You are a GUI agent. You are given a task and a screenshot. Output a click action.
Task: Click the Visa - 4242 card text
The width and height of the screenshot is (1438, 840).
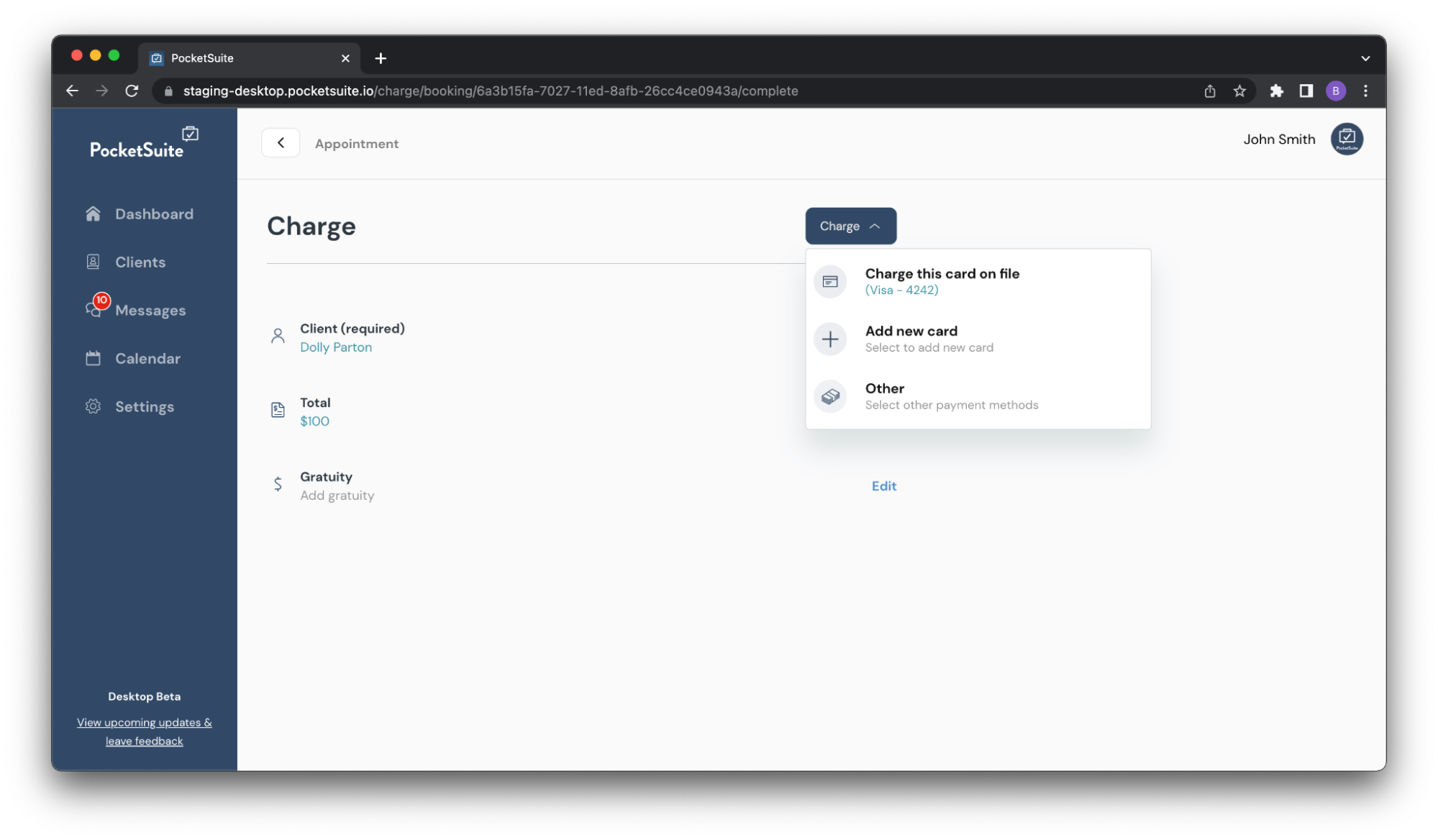tap(901, 290)
